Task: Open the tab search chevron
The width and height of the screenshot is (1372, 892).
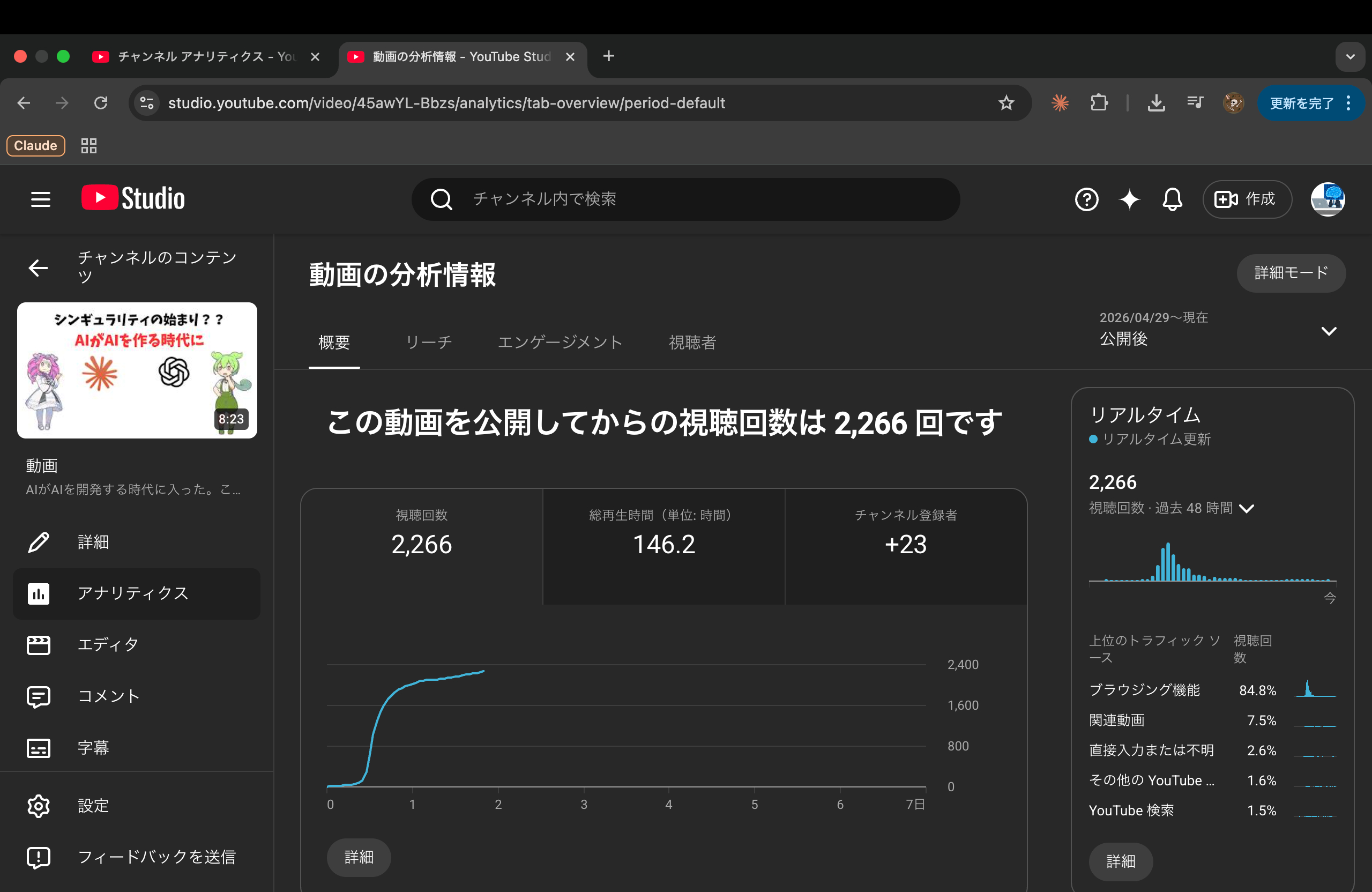Action: tap(1350, 56)
